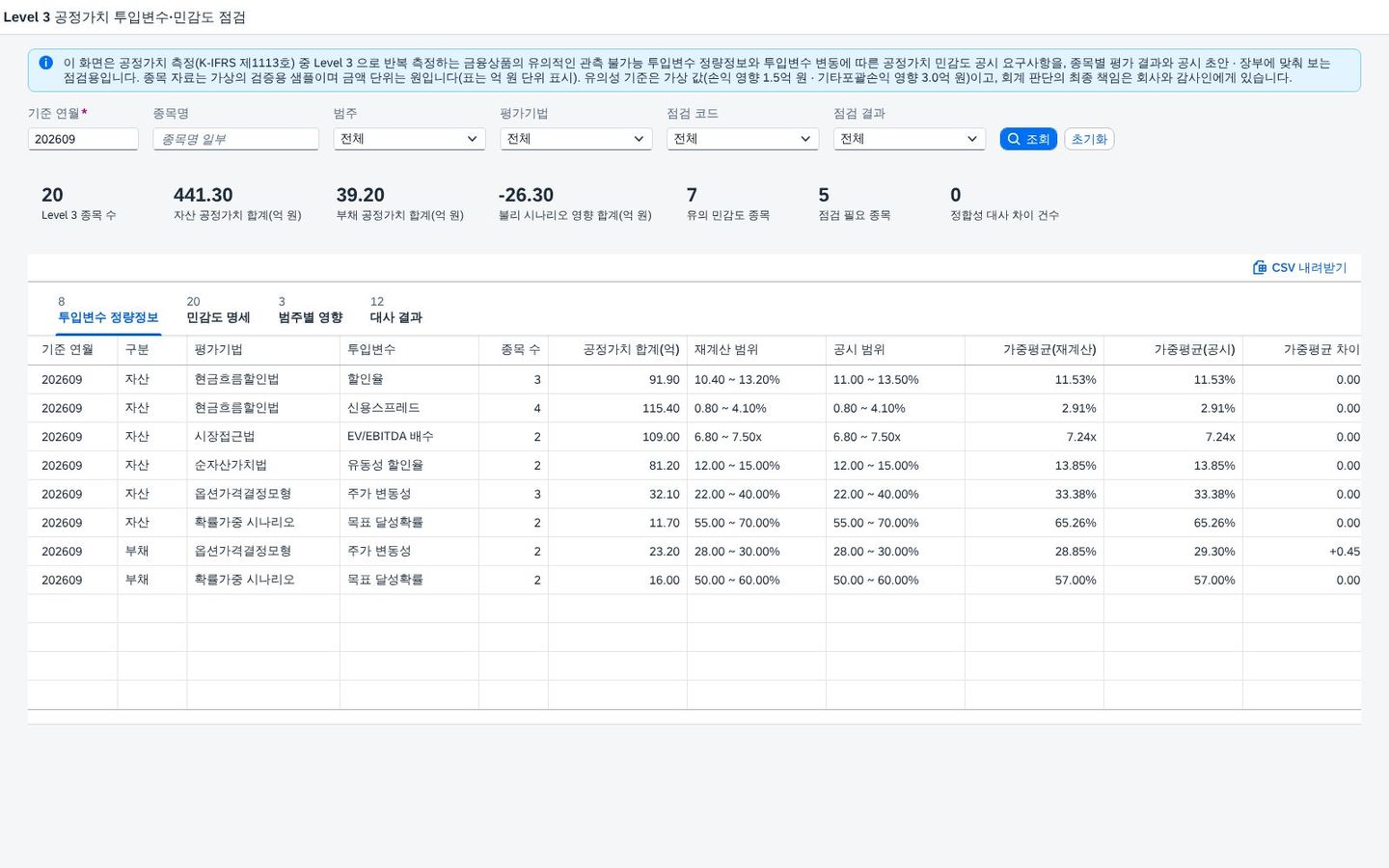The width and height of the screenshot is (1389, 868).
Task: Click the 정합성 대사 차이 건수 KPI
Action: click(1004, 203)
